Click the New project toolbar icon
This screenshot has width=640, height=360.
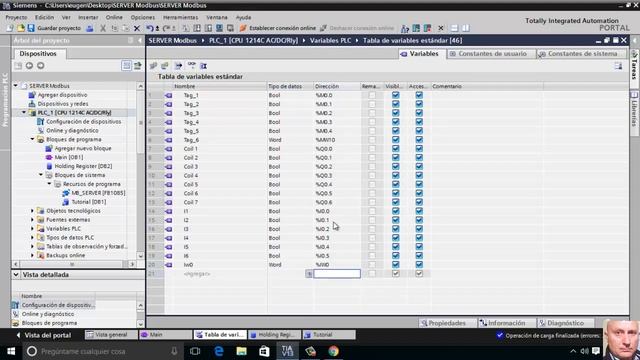point(10,28)
